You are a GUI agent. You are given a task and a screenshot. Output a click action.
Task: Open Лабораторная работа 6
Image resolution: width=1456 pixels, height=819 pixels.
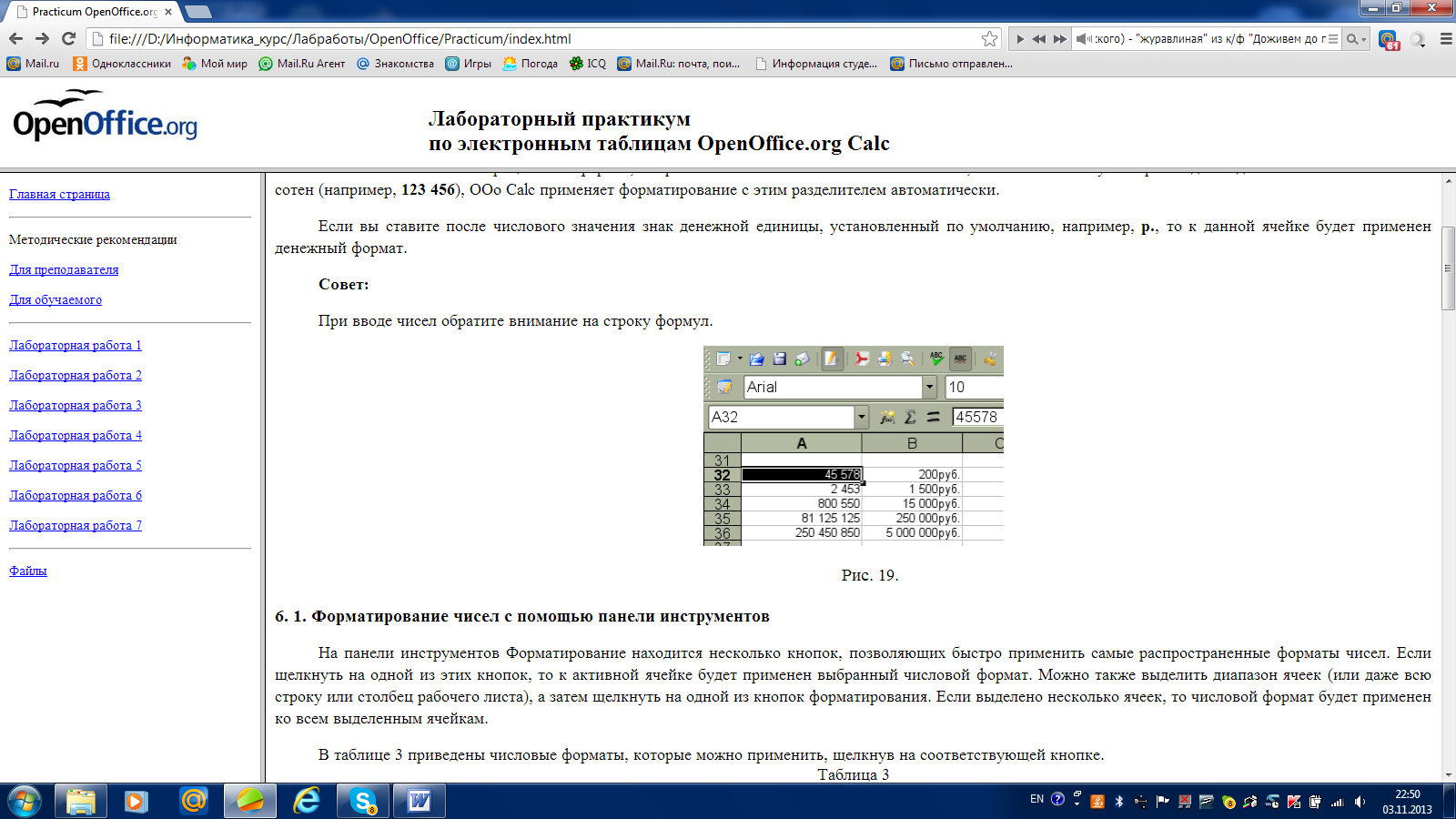pyautogui.click(x=76, y=495)
